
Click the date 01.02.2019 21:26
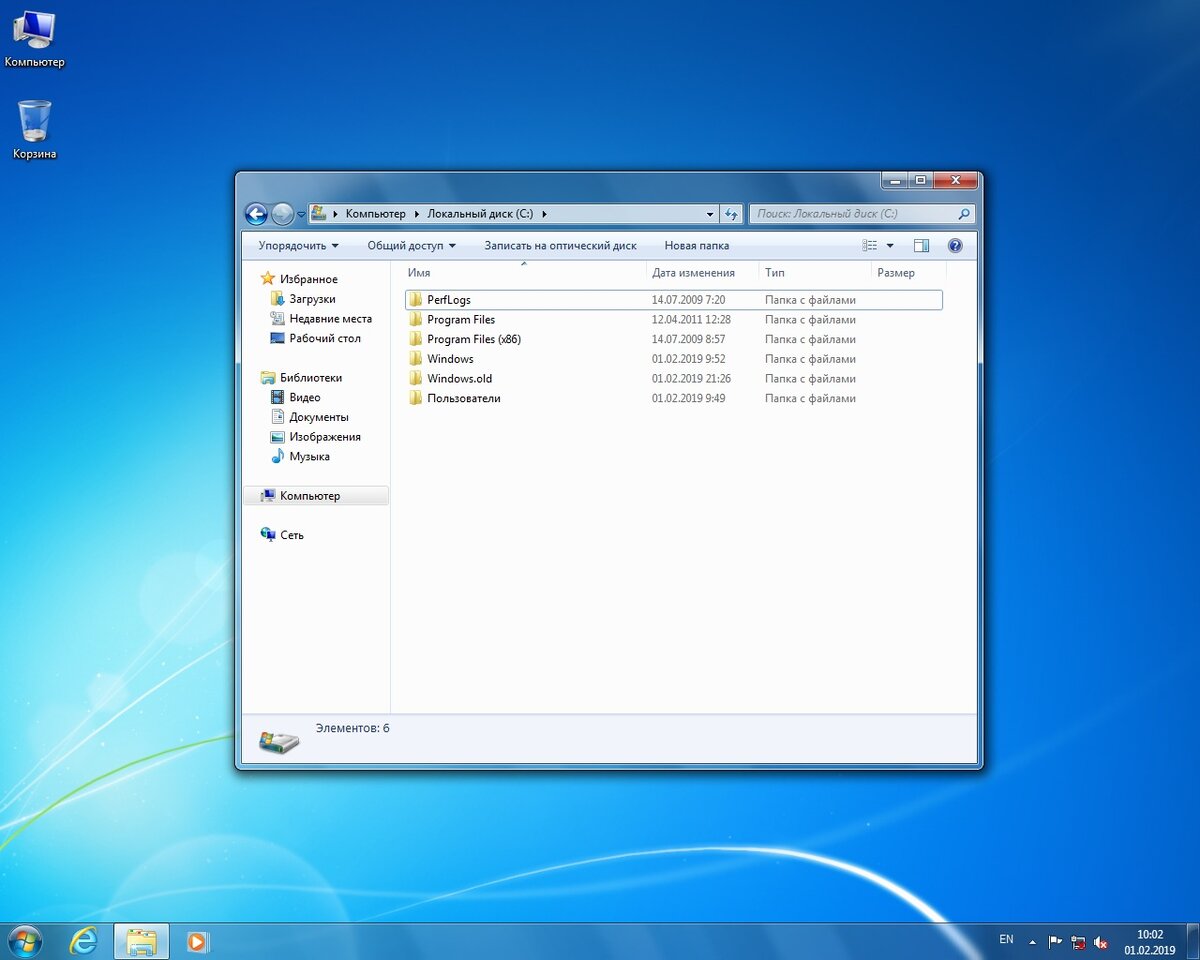pyautogui.click(x=691, y=379)
